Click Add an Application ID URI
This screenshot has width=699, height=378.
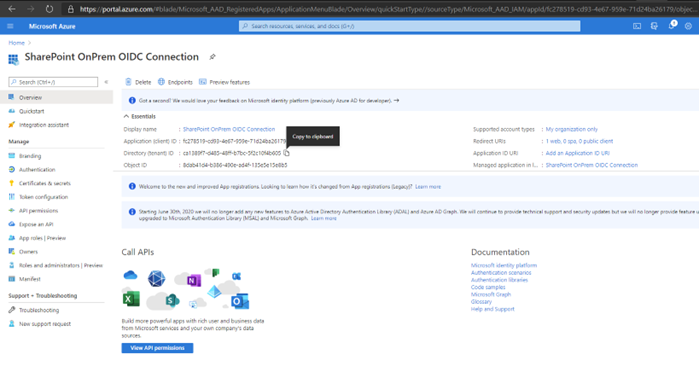(x=577, y=153)
